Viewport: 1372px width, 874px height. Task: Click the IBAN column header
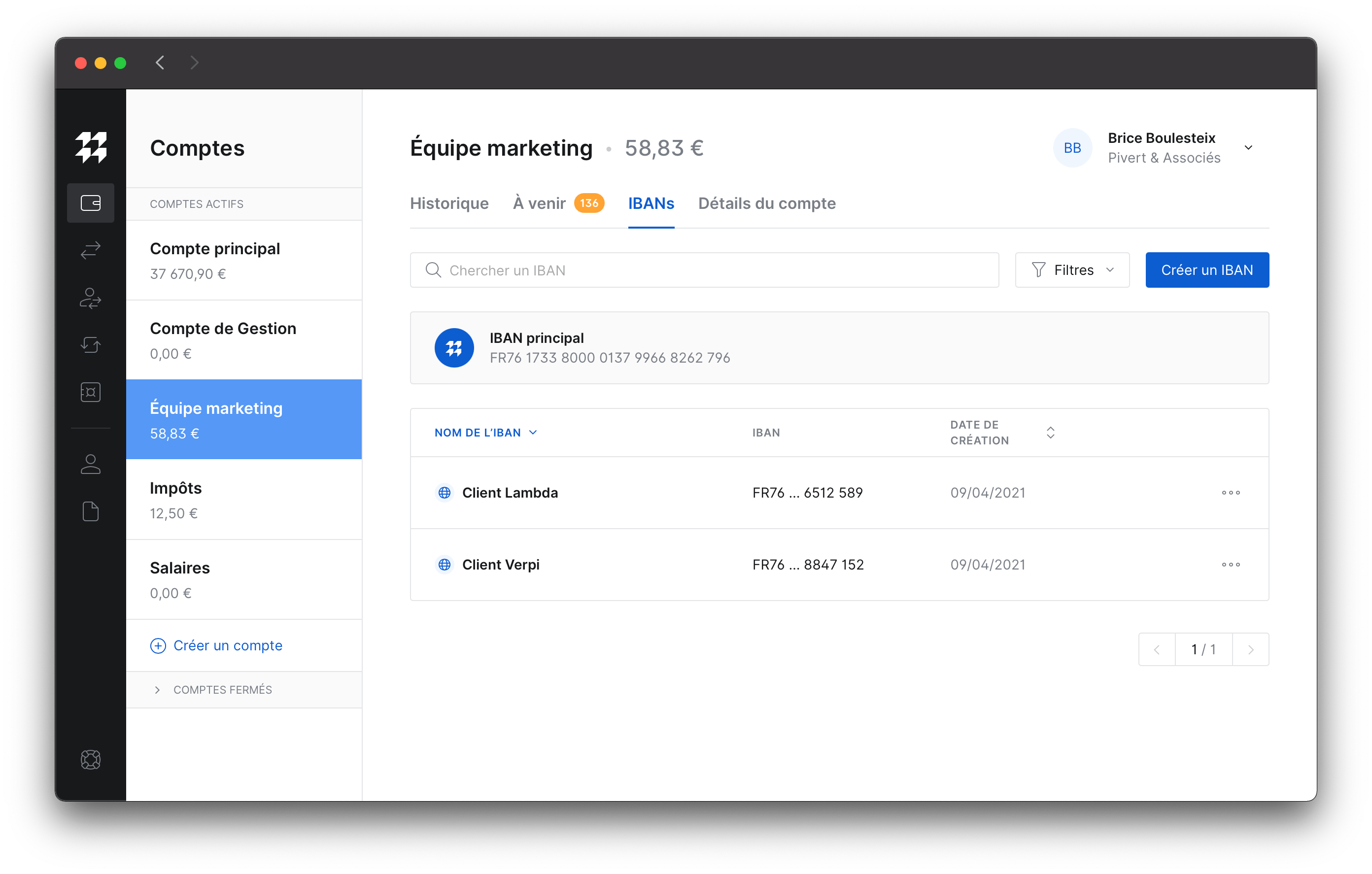[x=766, y=433]
